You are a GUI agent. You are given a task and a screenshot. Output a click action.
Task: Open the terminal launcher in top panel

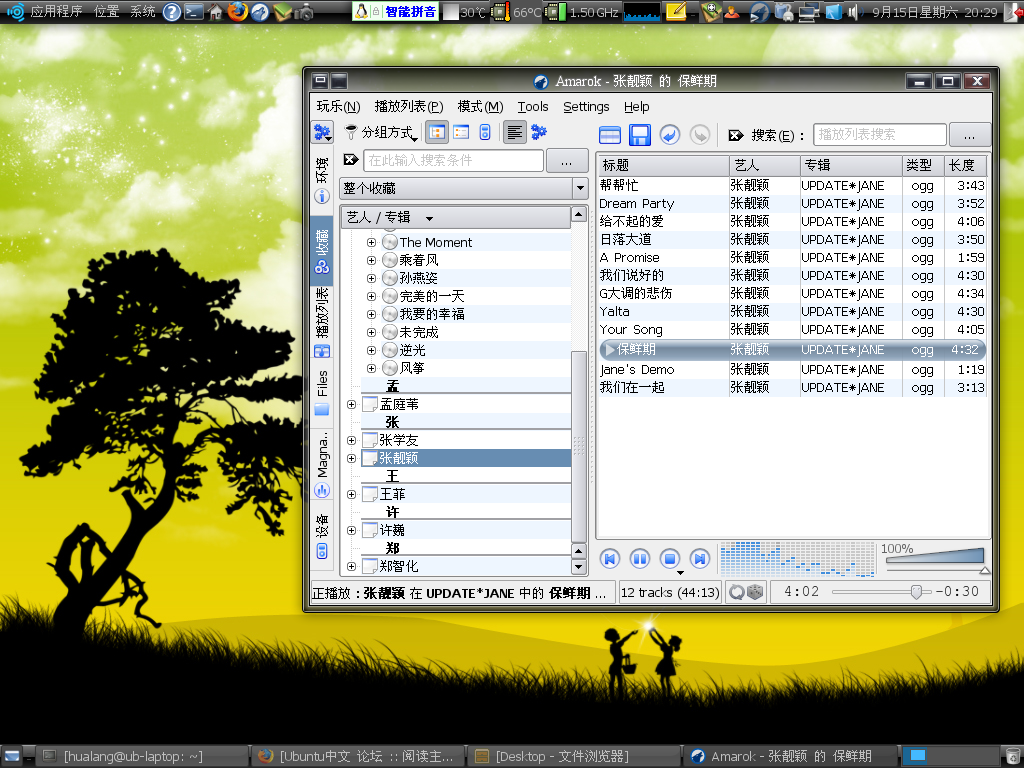click(x=194, y=12)
